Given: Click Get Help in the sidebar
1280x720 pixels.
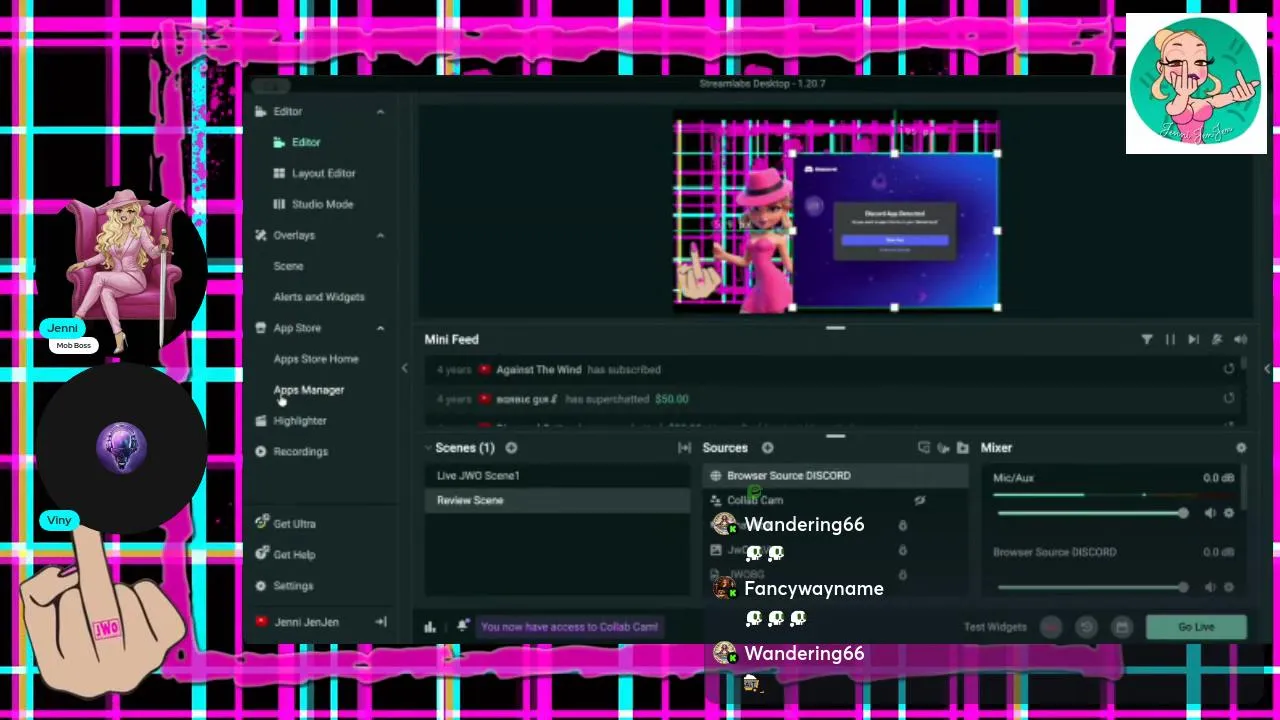Looking at the screenshot, I should click(285, 555).
